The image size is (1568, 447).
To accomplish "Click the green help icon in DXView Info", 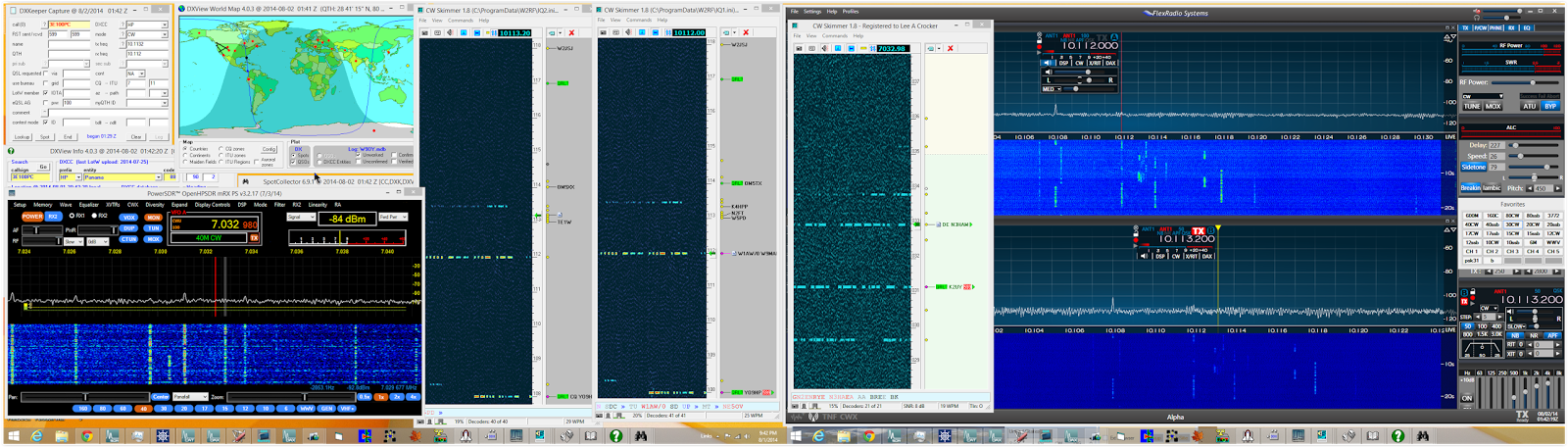I will 11,151.
